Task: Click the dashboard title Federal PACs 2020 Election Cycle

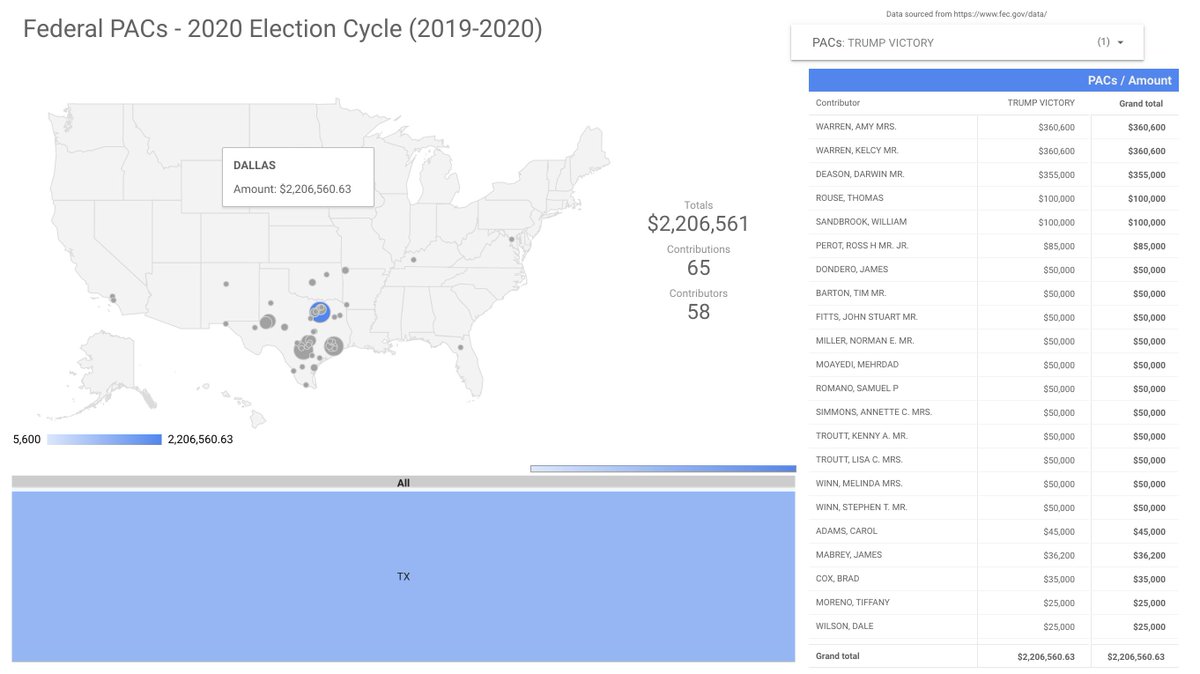Action: (x=283, y=30)
